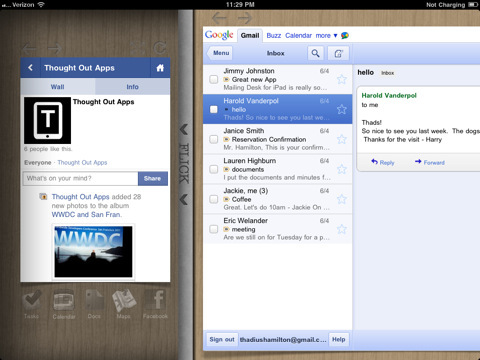This screenshot has height=360, width=480.
Task: Reload the left panel page
Action: [x=160, y=48]
